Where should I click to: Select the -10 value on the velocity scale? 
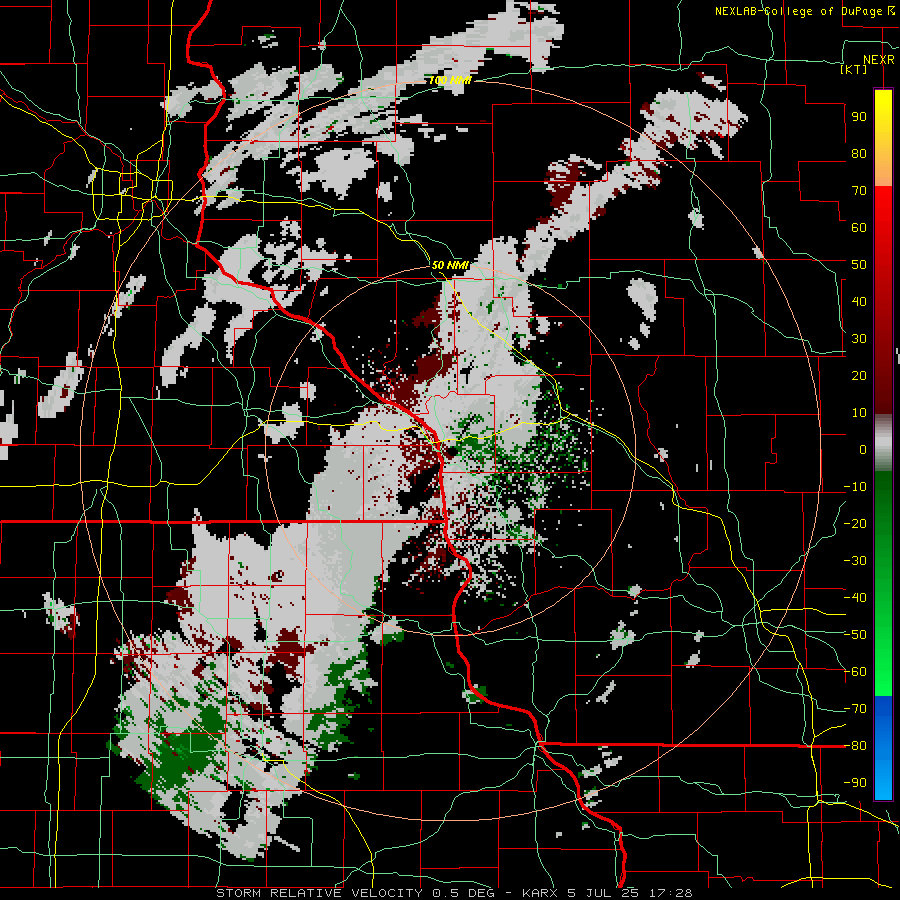pyautogui.click(x=855, y=487)
